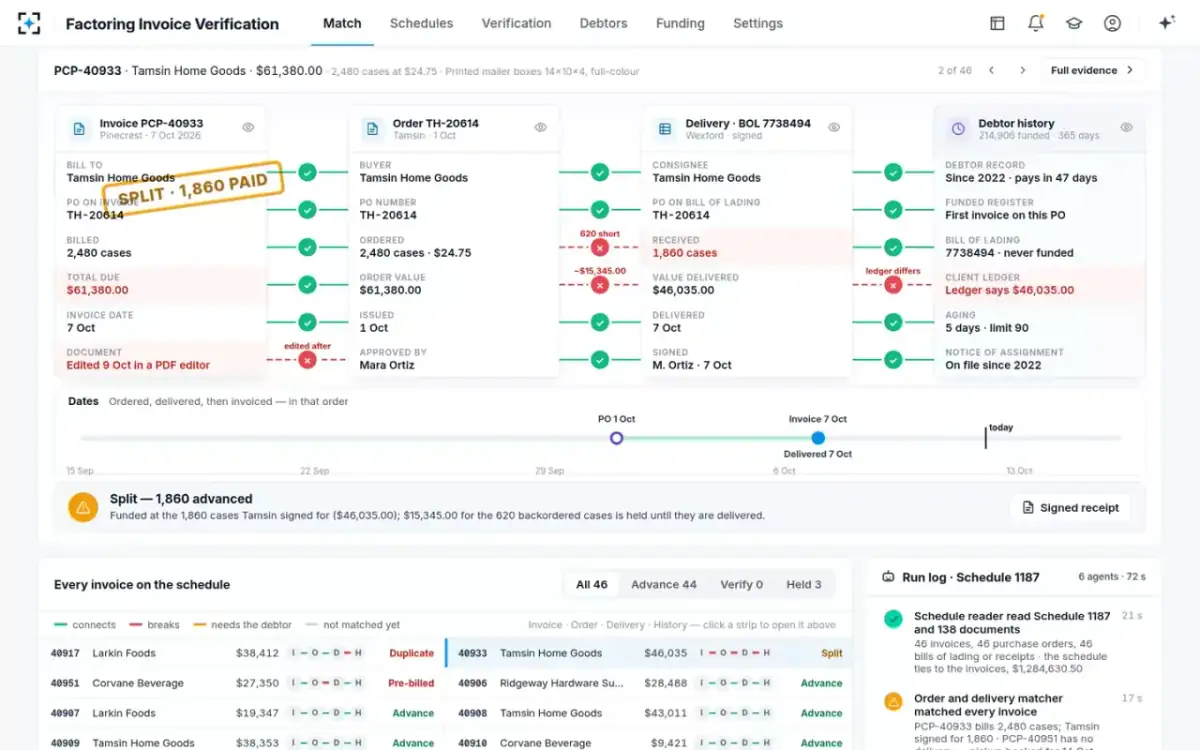Screen dimensions: 1200x750
Task: Click orange icon on Order and delivery matcher
Action: 893,701
